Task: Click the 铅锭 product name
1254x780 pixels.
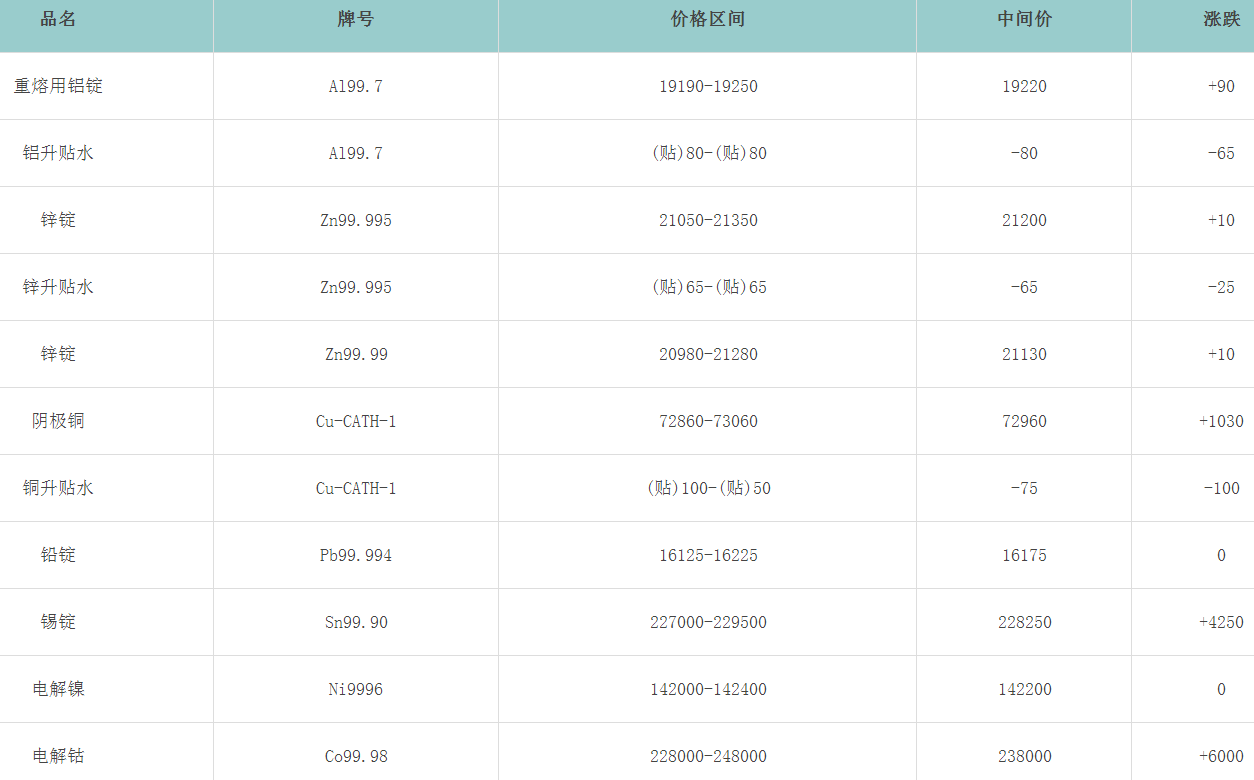Action: coord(58,555)
